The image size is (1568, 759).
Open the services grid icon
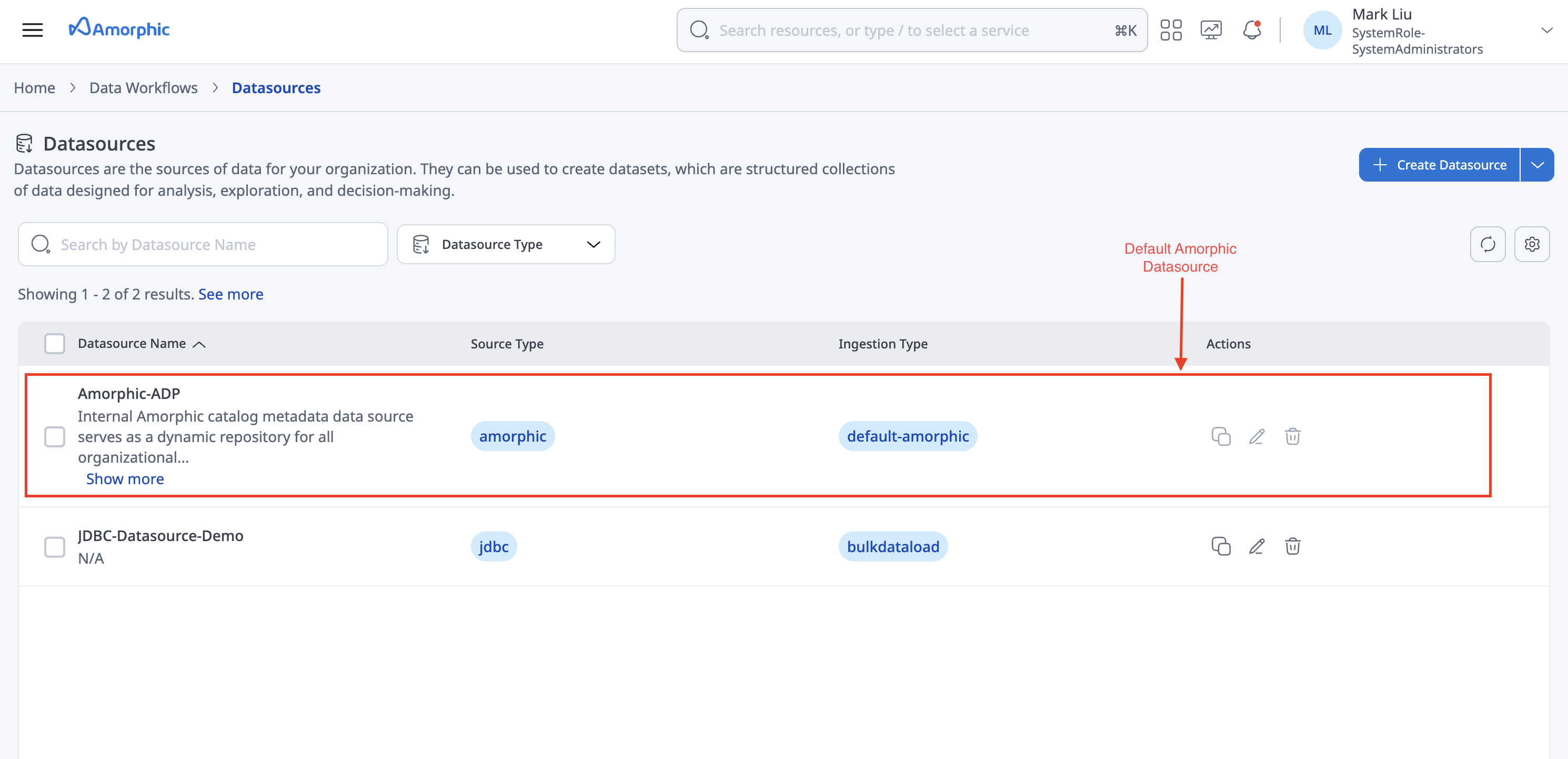(1171, 30)
